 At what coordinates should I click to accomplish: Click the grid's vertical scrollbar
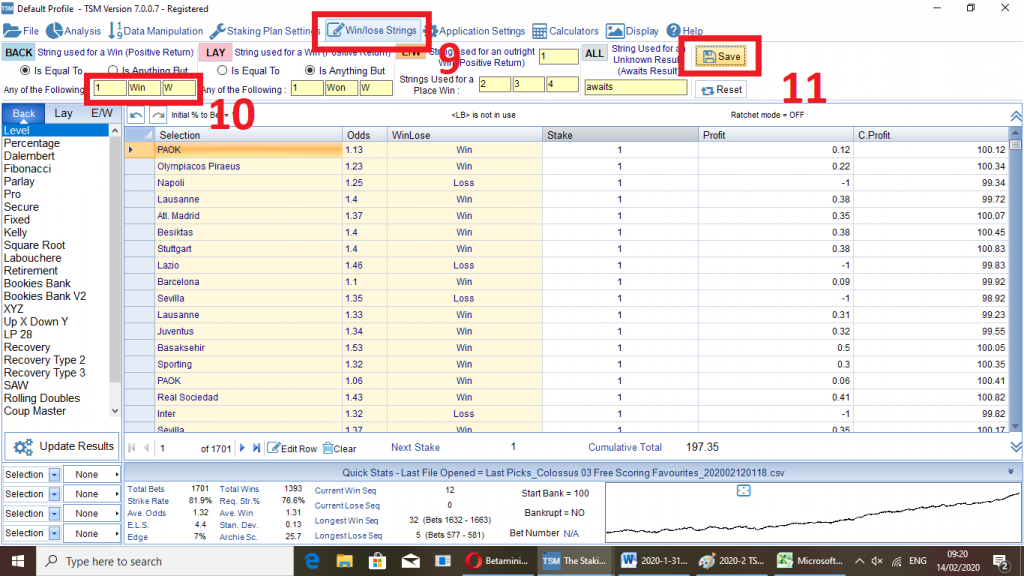[x=1015, y=280]
